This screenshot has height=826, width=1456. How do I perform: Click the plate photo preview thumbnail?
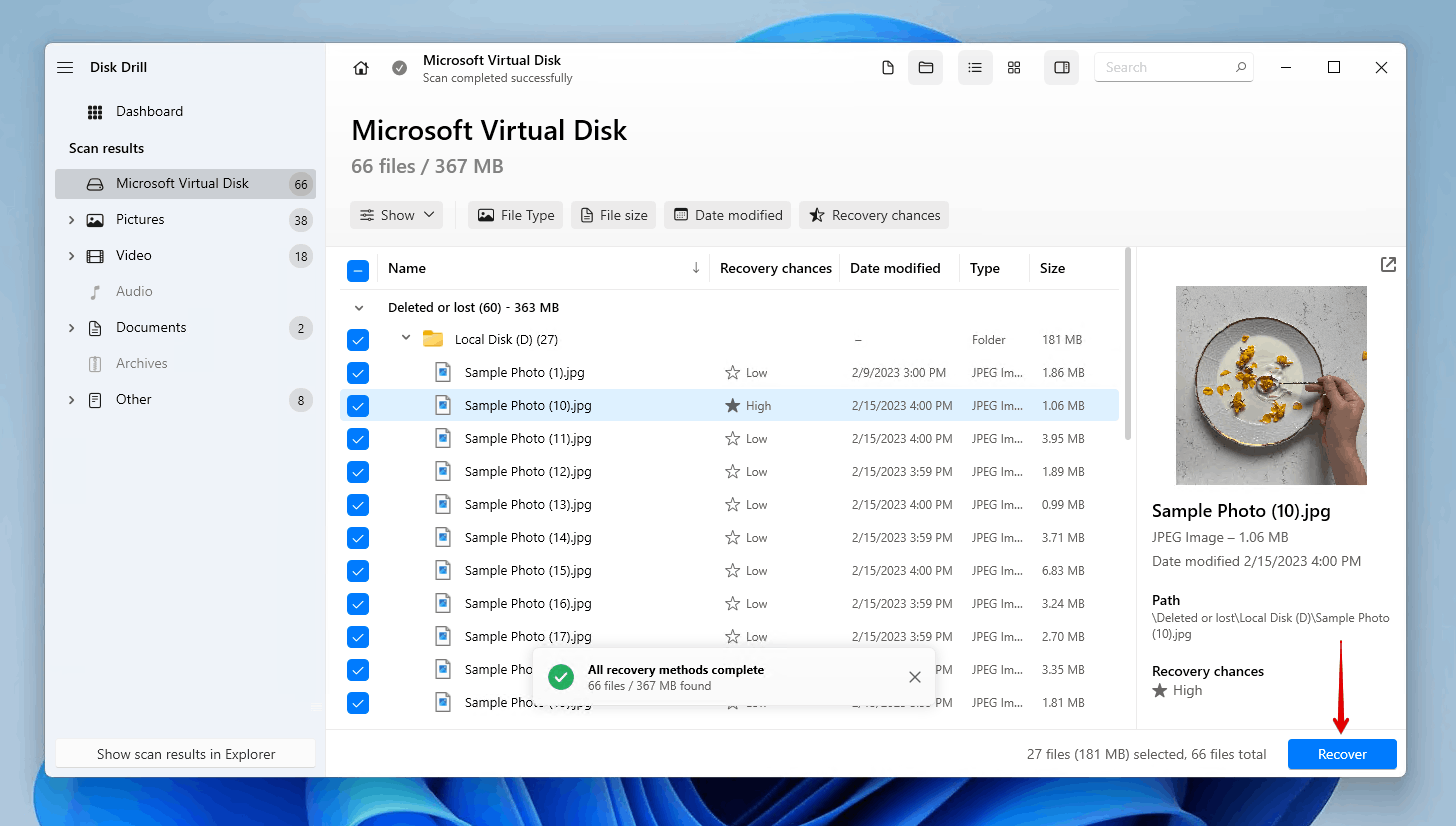point(1271,385)
